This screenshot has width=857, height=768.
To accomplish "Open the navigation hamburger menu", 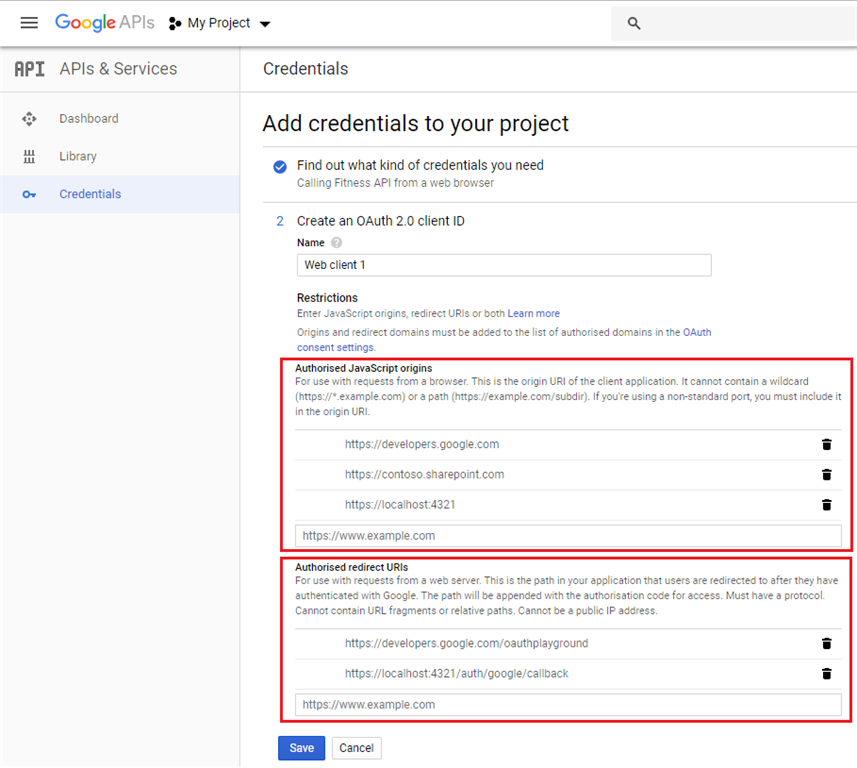I will click(x=29, y=22).
